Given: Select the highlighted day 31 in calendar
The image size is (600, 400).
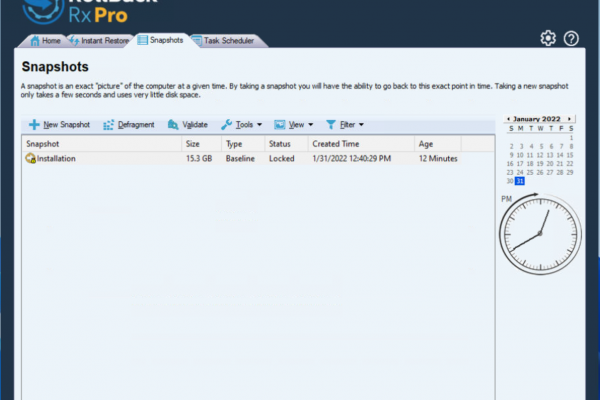Looking at the screenshot, I should 520,181.
